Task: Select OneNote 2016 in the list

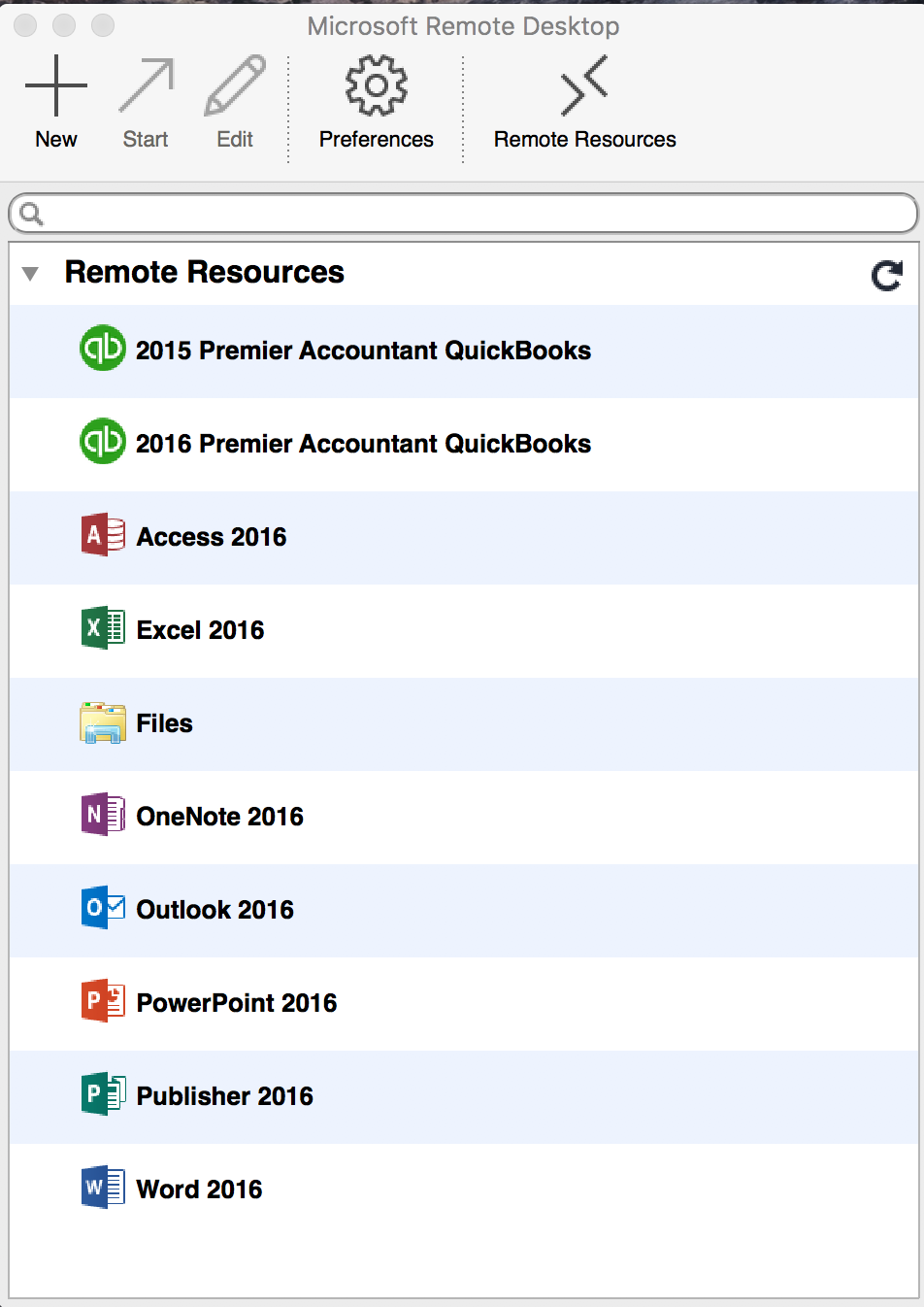Action: pos(464,818)
